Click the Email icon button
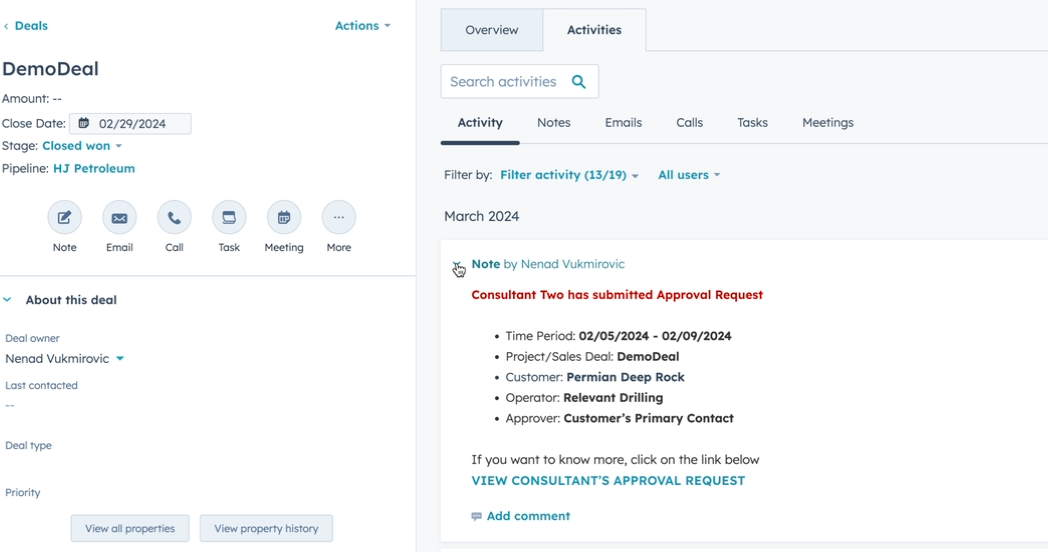This screenshot has width=1048, height=552. pos(119,218)
